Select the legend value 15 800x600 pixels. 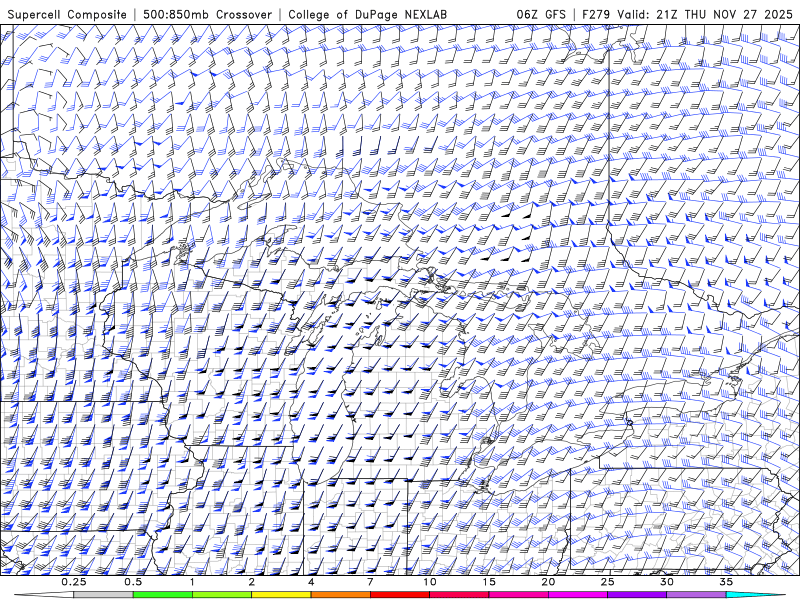point(489,582)
